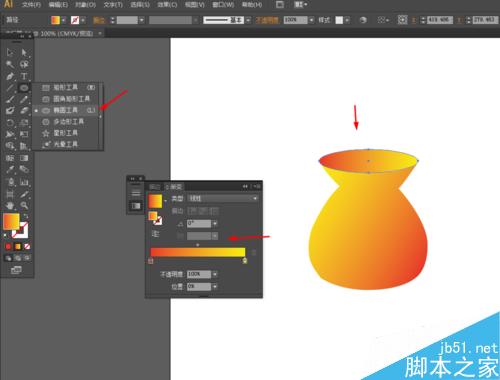Set toolbox color mode to Gradient
This screenshot has width=500, height=380.
[x=18, y=246]
